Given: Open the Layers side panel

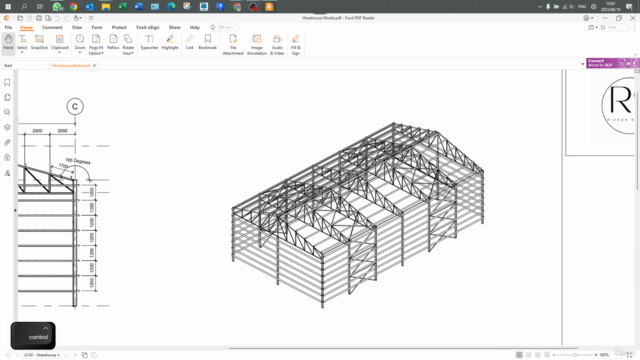Looking at the screenshot, I should pos(7,127).
